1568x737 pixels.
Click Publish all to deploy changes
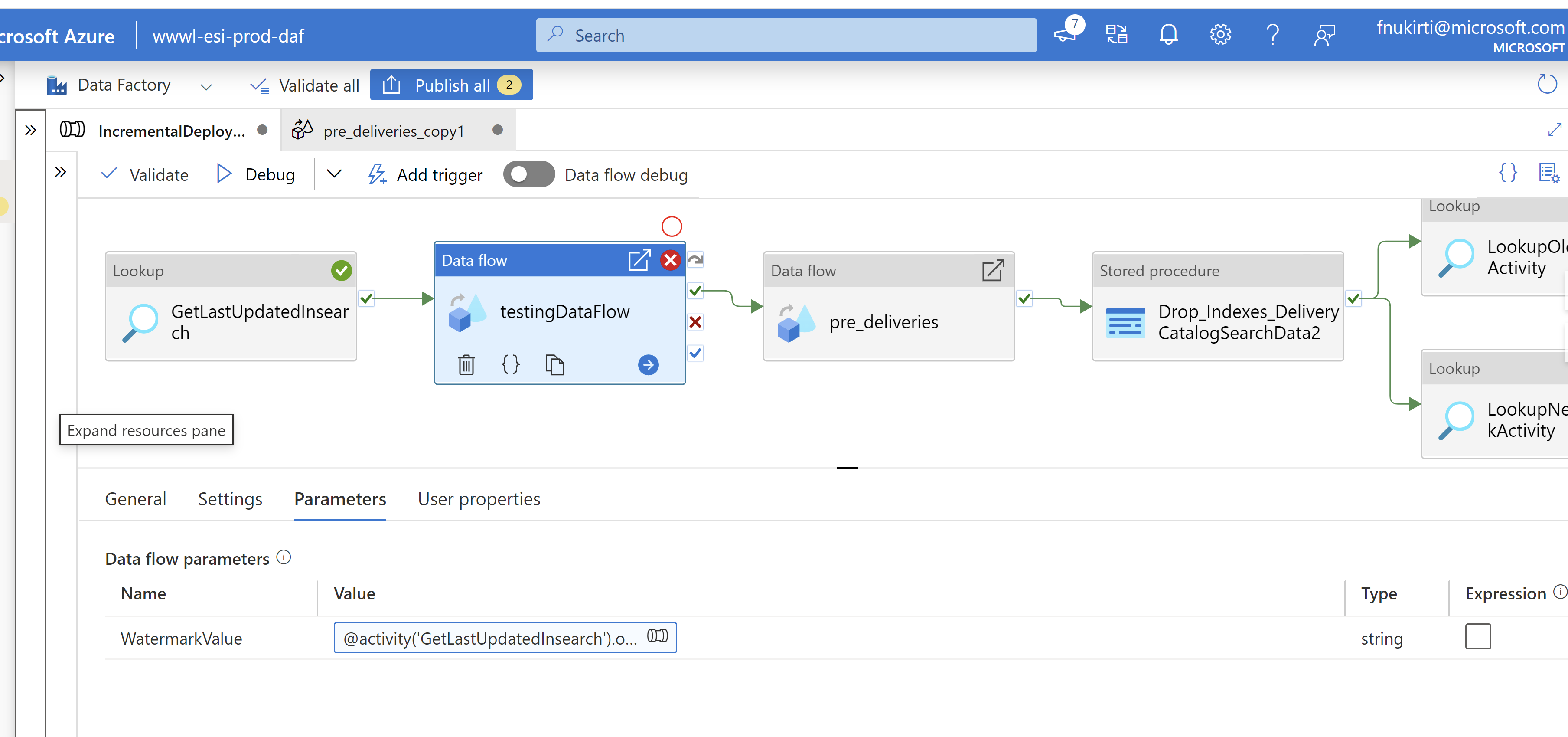tap(451, 85)
